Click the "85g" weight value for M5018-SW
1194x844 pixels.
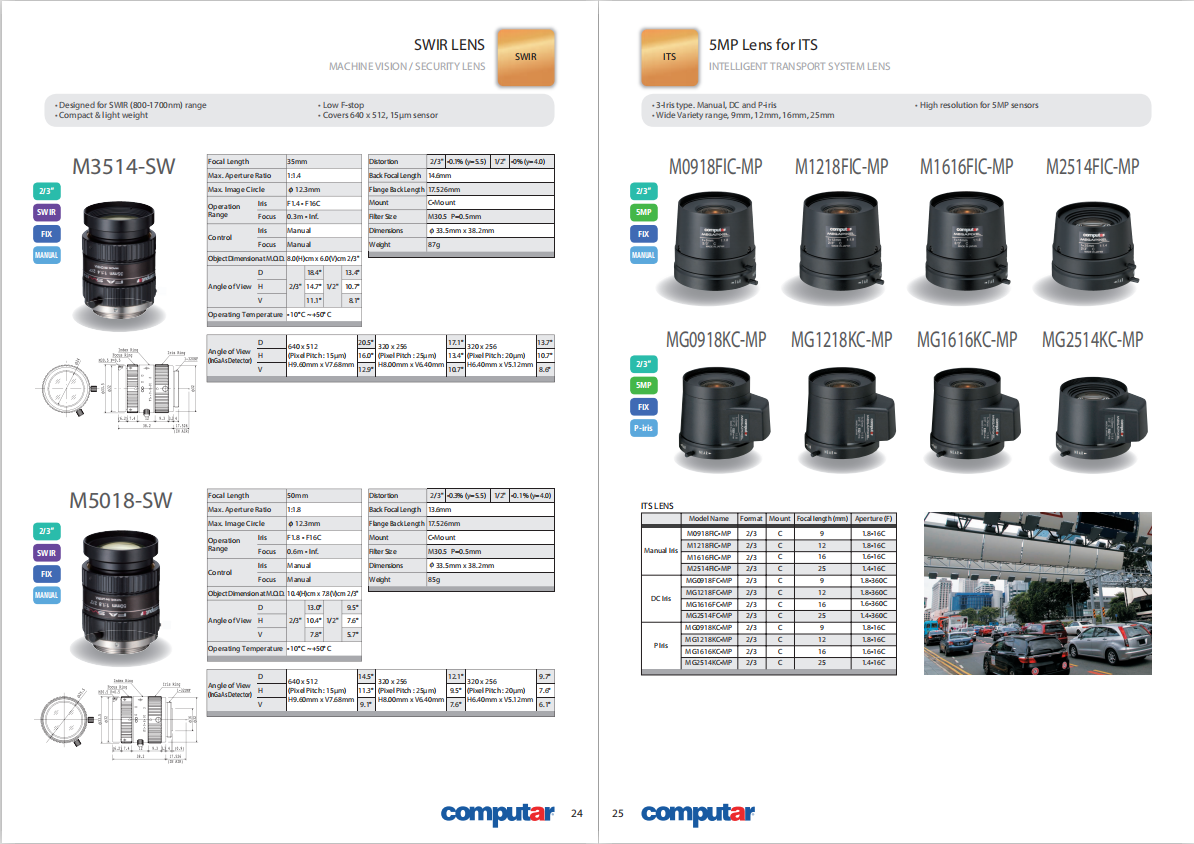point(434,580)
